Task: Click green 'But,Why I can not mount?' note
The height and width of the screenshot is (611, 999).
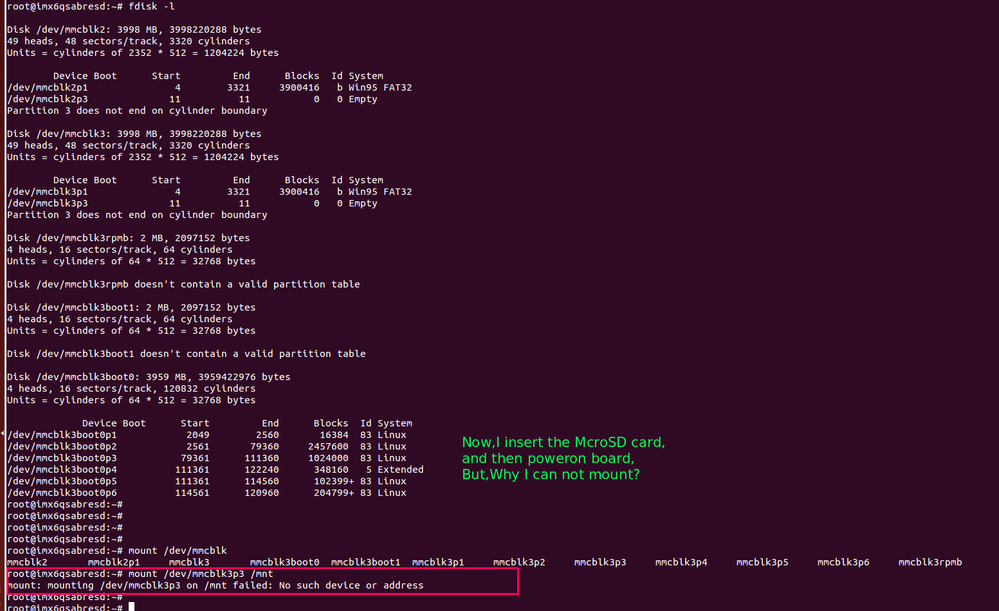Action: click(550, 474)
